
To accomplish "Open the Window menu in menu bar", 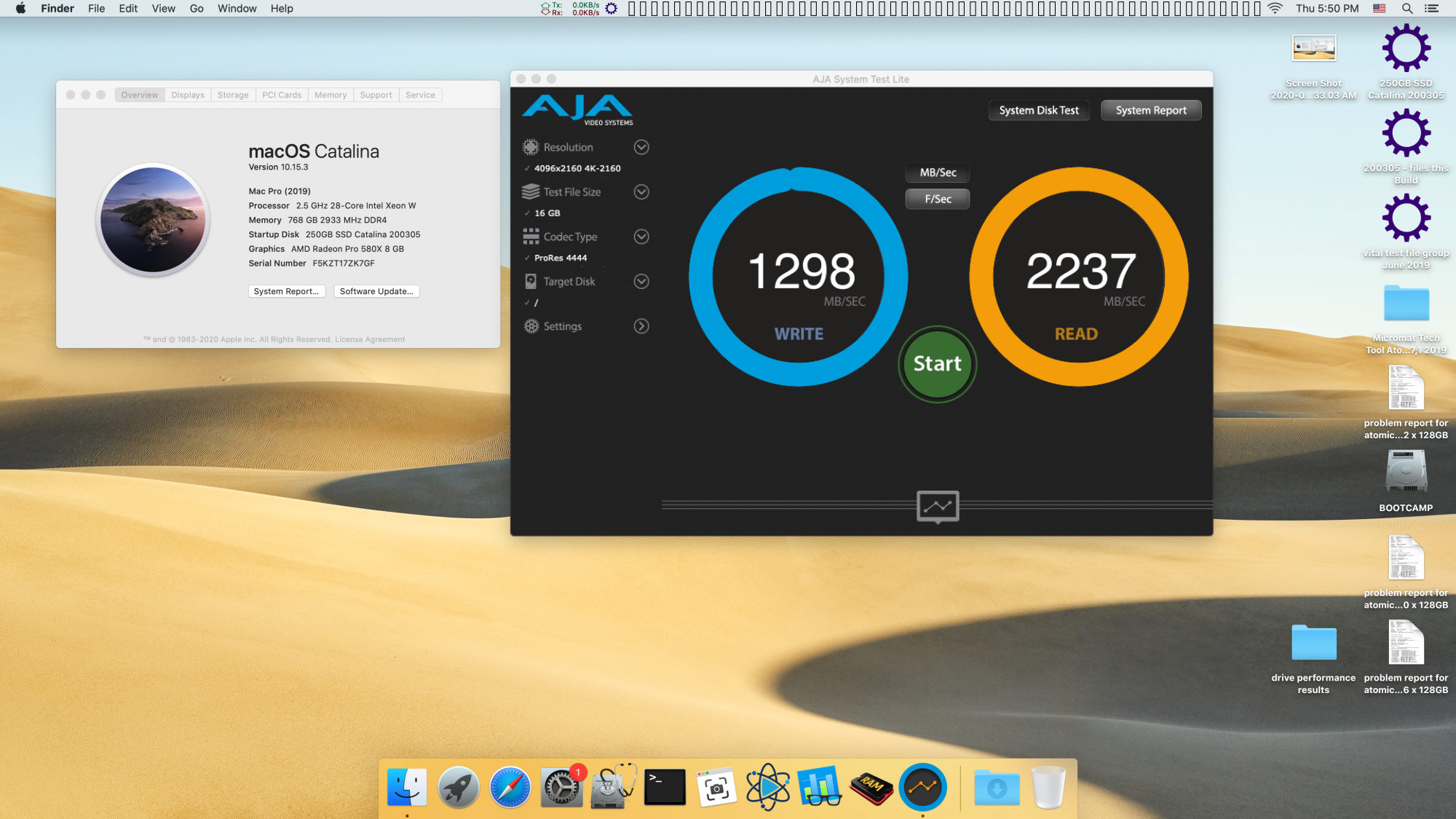I will (x=237, y=9).
